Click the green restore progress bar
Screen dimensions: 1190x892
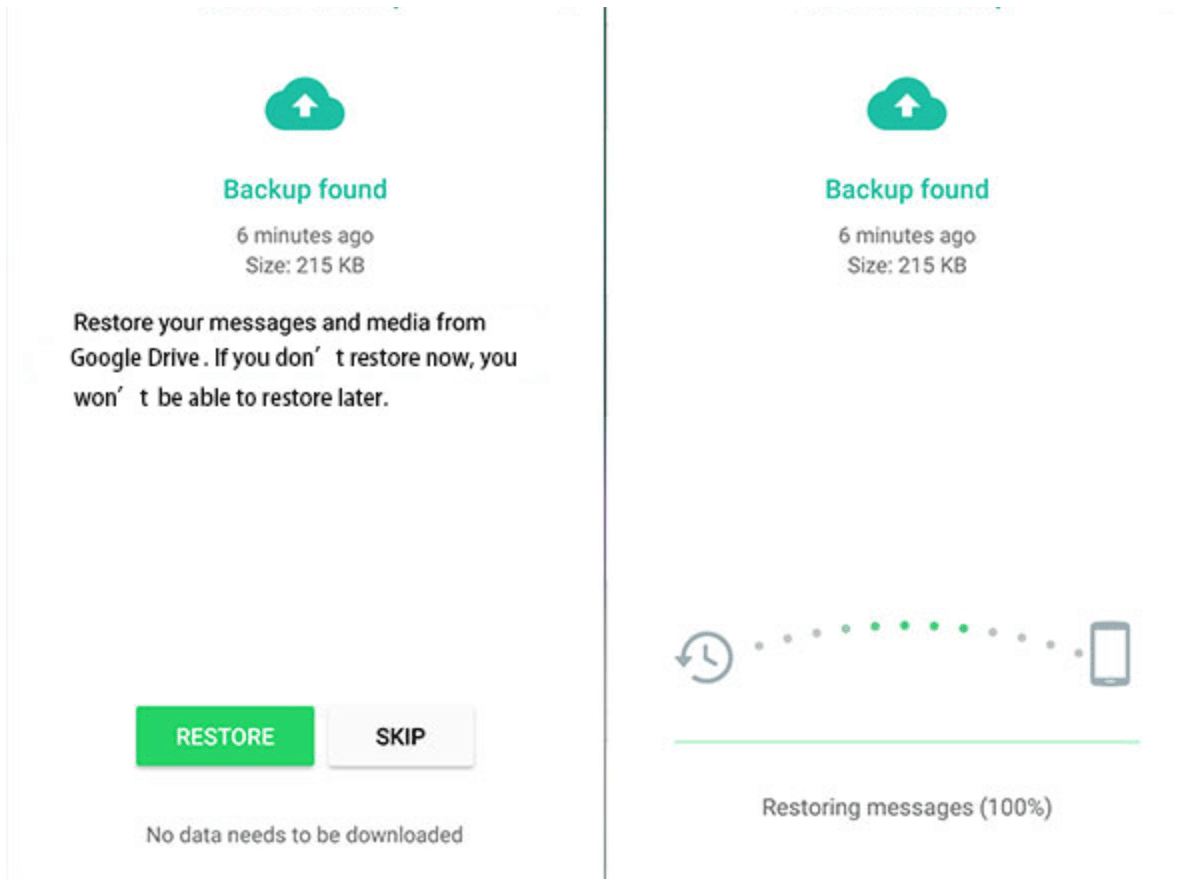pyautogui.click(x=907, y=741)
